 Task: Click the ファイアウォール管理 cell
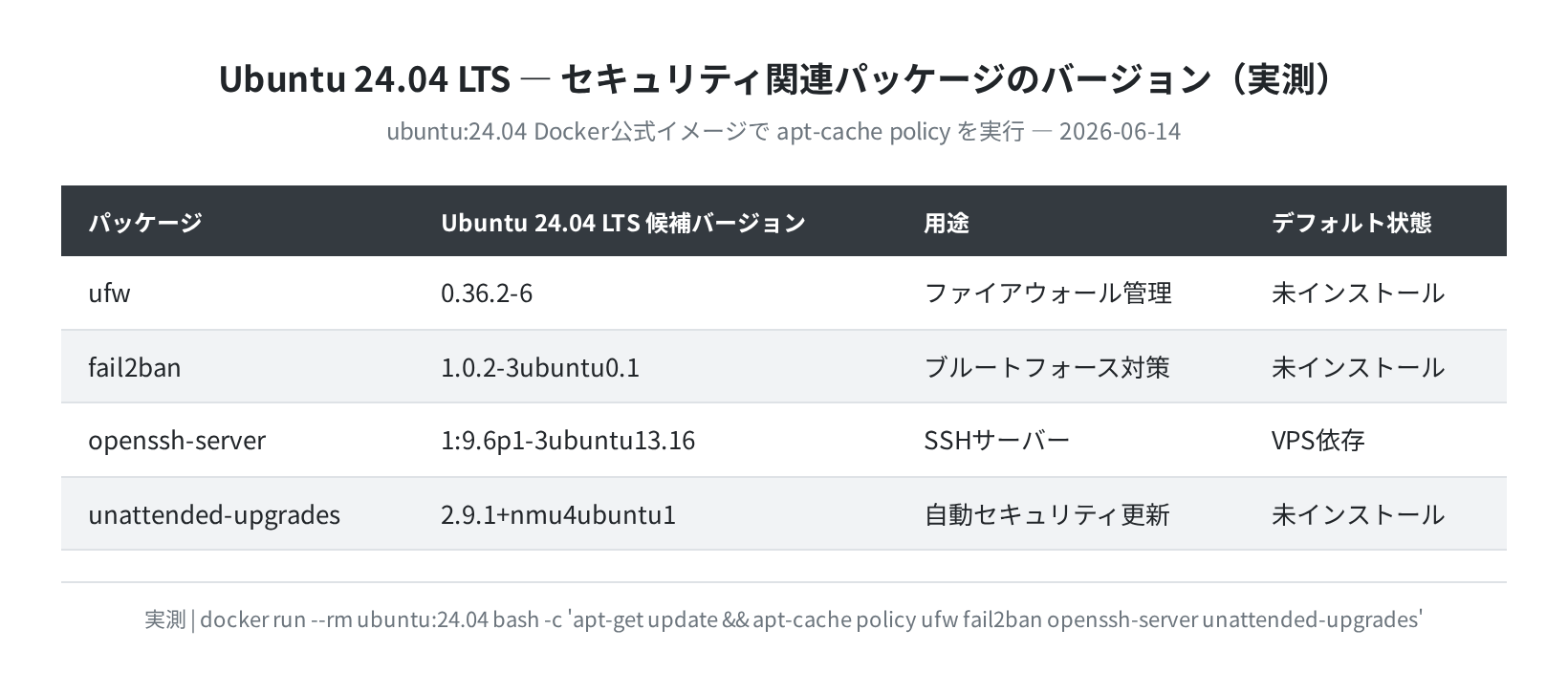pos(1048,293)
